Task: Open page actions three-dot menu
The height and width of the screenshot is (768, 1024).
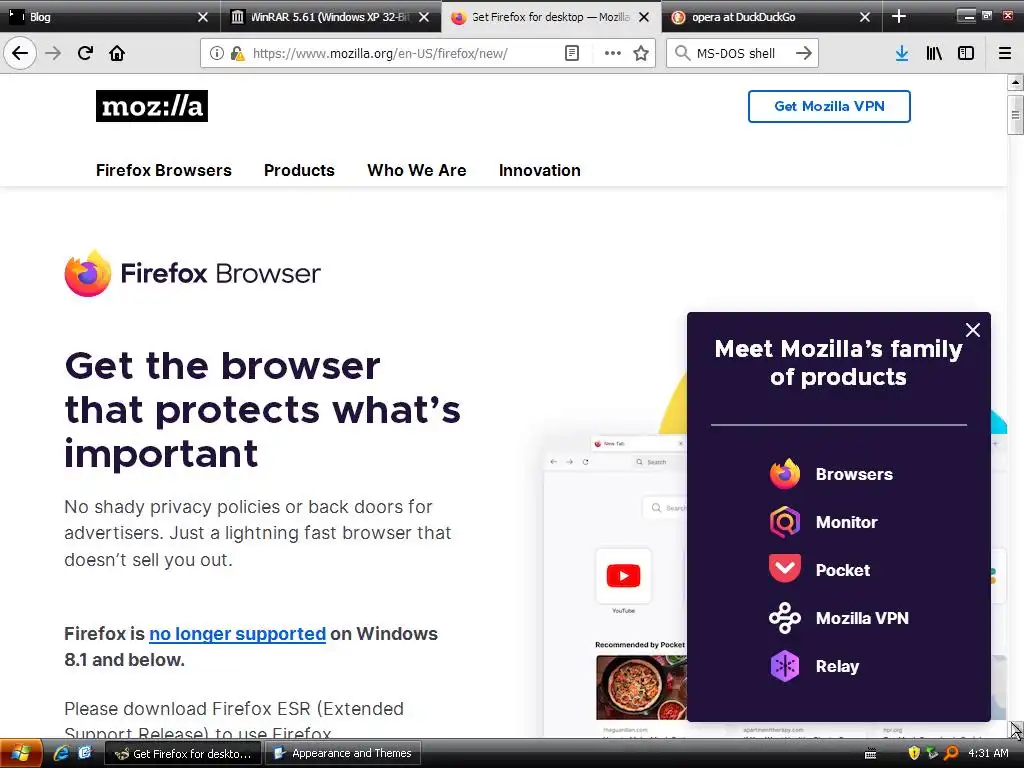Action: (613, 53)
